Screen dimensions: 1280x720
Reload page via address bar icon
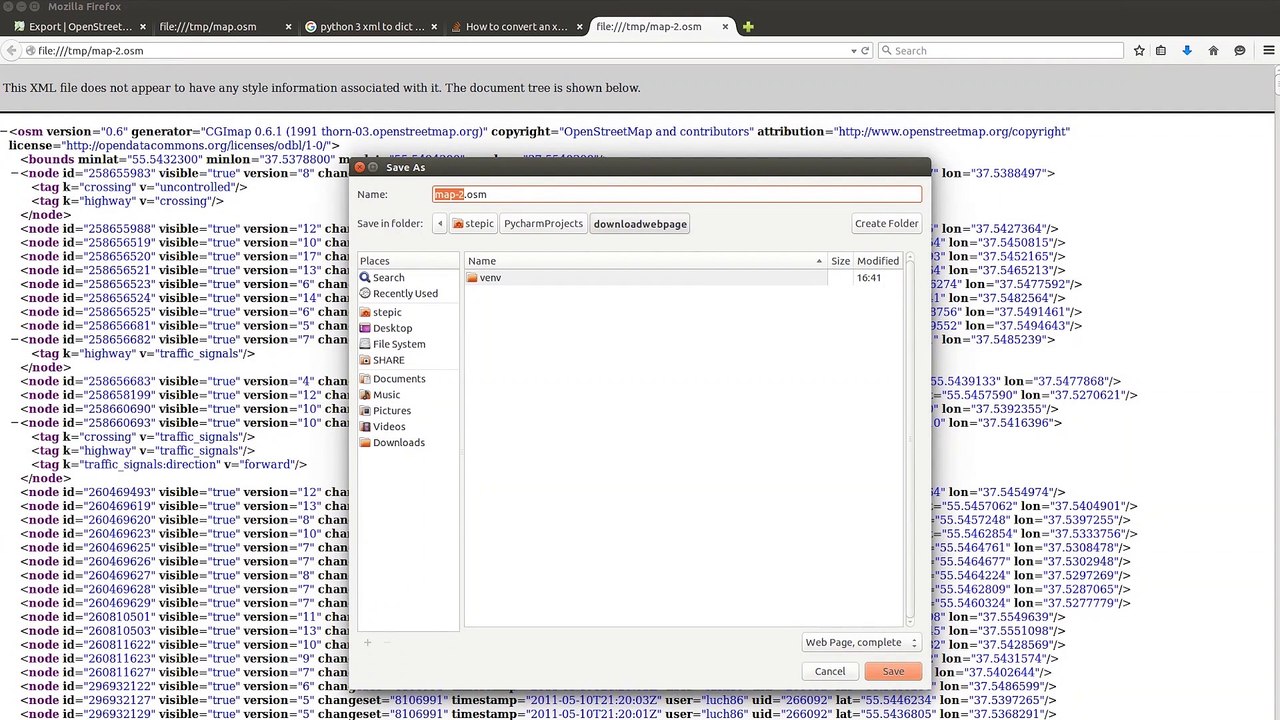864,50
